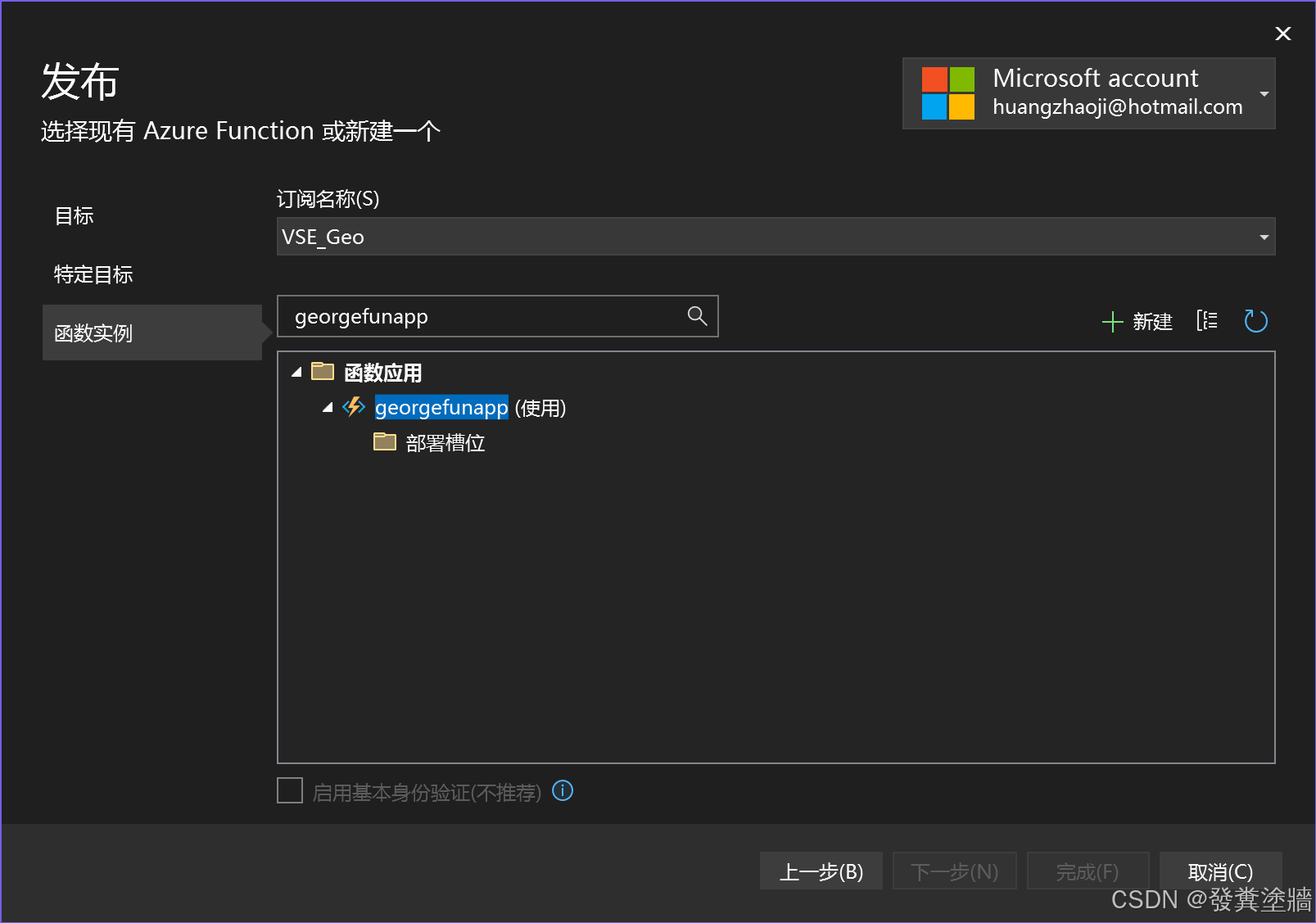Click the green plus icon for 新建

click(1112, 322)
